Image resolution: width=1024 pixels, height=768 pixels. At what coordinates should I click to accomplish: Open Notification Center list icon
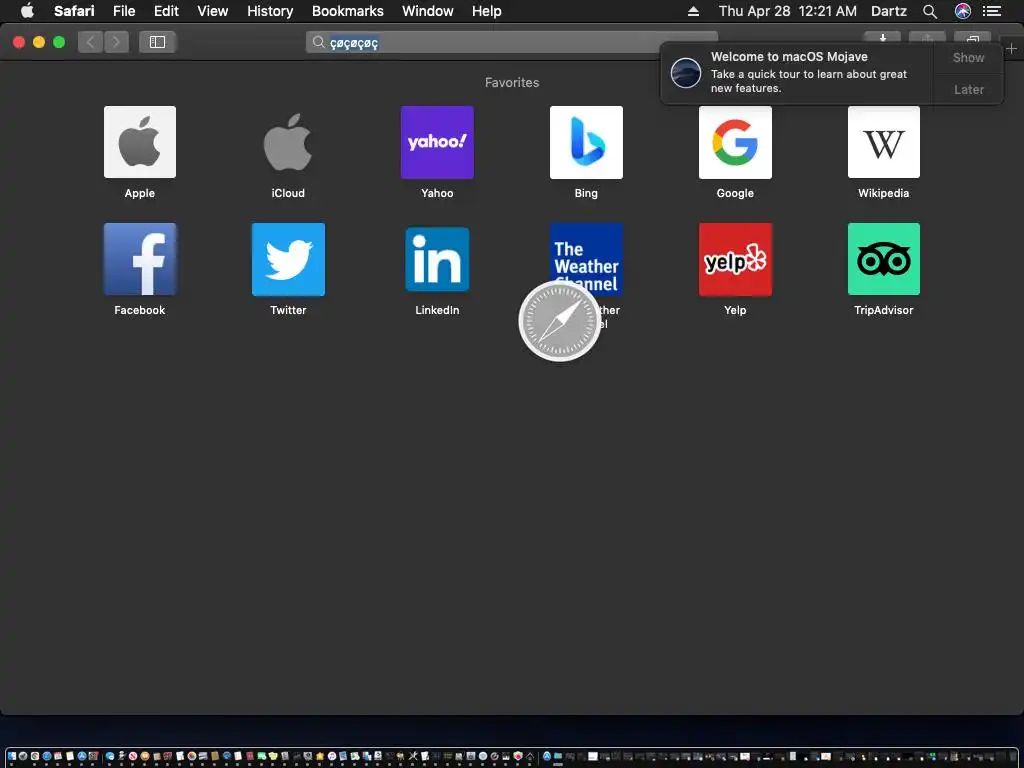tap(992, 11)
